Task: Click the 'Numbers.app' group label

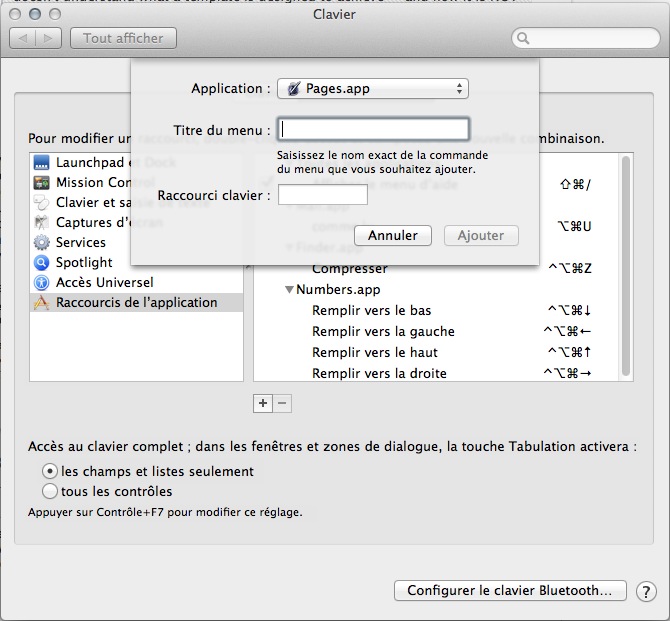Action: 338,290
